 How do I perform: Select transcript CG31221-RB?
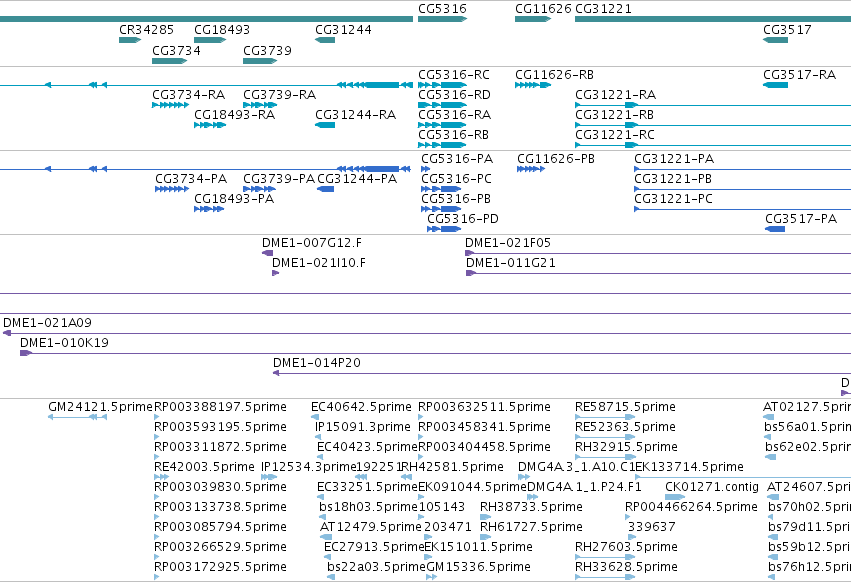(713, 125)
